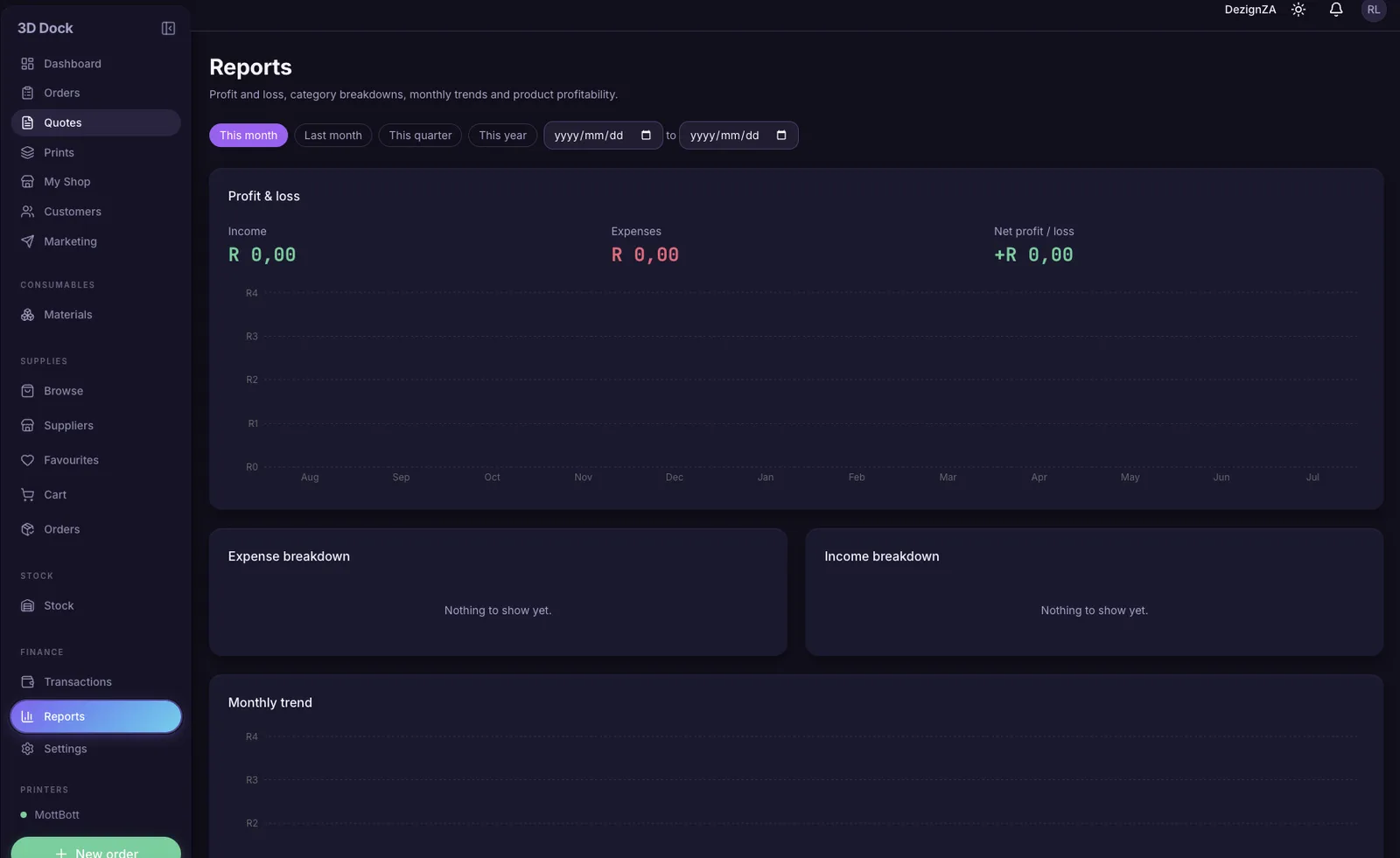Select the This month filter

(x=248, y=136)
